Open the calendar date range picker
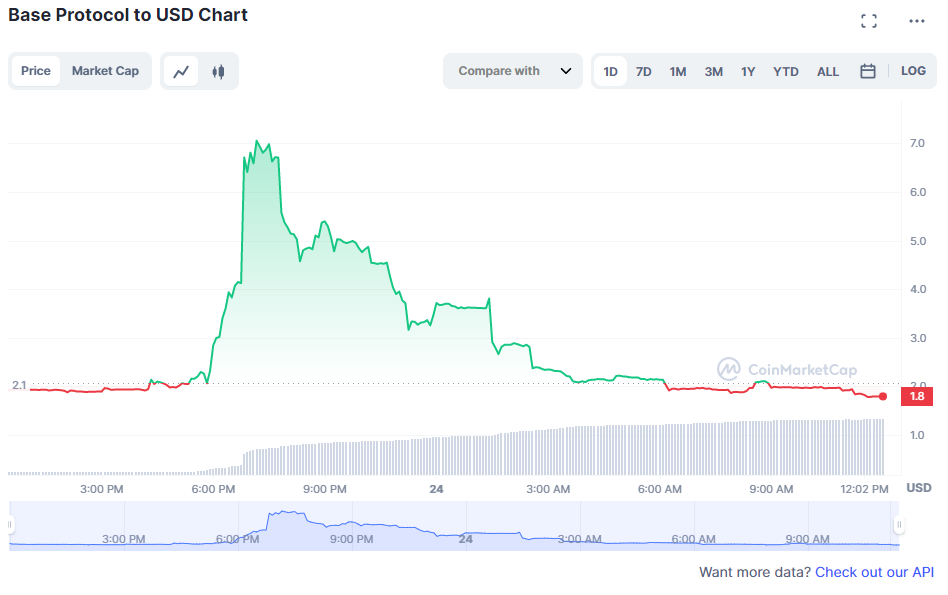The width and height of the screenshot is (948, 595). [868, 71]
